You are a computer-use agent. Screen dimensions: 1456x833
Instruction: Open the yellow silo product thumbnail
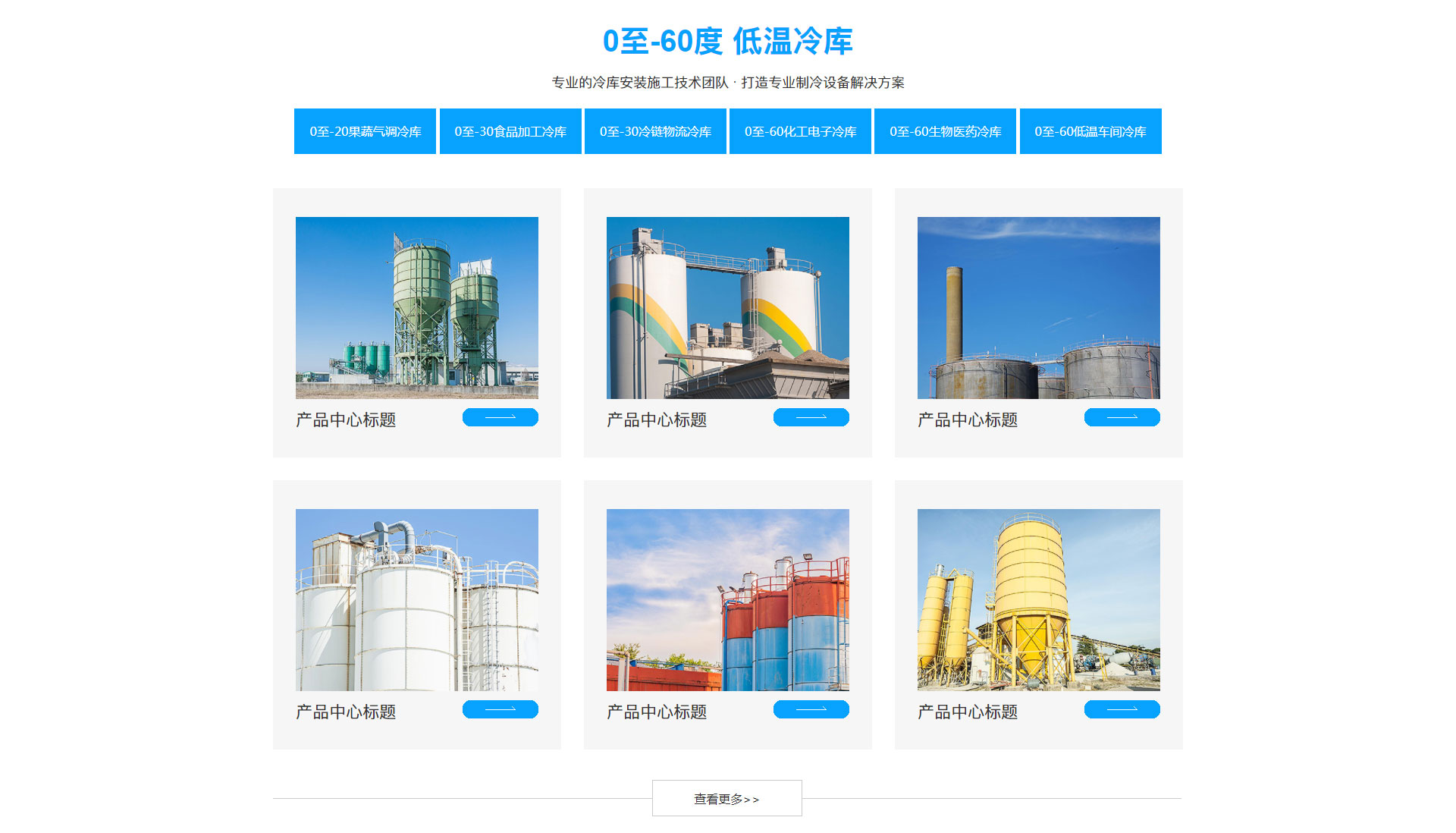coord(1039,599)
